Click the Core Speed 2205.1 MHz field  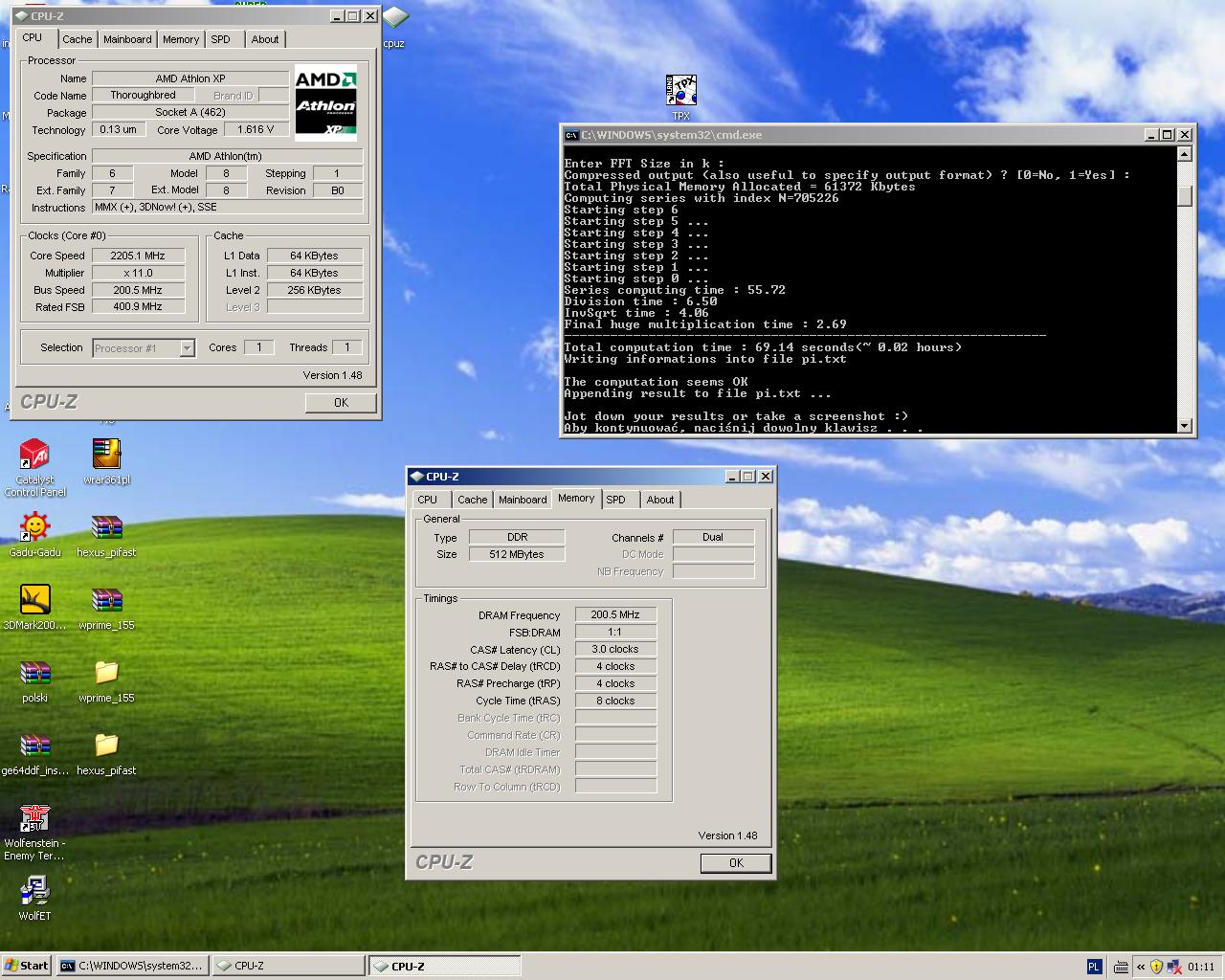pyautogui.click(x=139, y=256)
